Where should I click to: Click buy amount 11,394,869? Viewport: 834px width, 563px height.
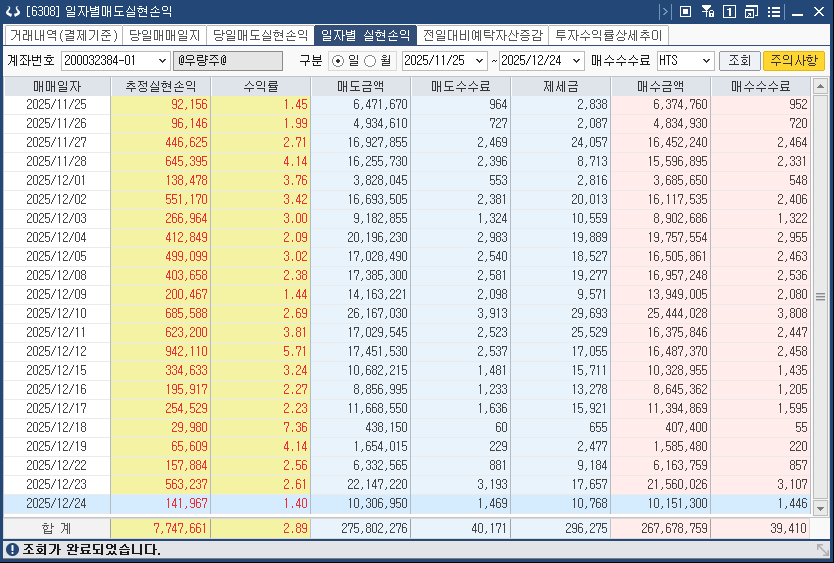coord(678,409)
